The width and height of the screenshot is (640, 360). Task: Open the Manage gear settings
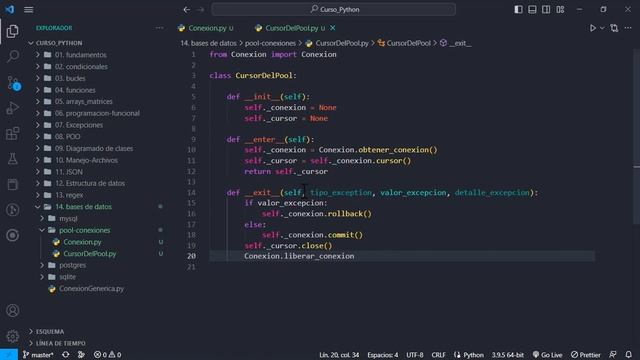pos(13,336)
